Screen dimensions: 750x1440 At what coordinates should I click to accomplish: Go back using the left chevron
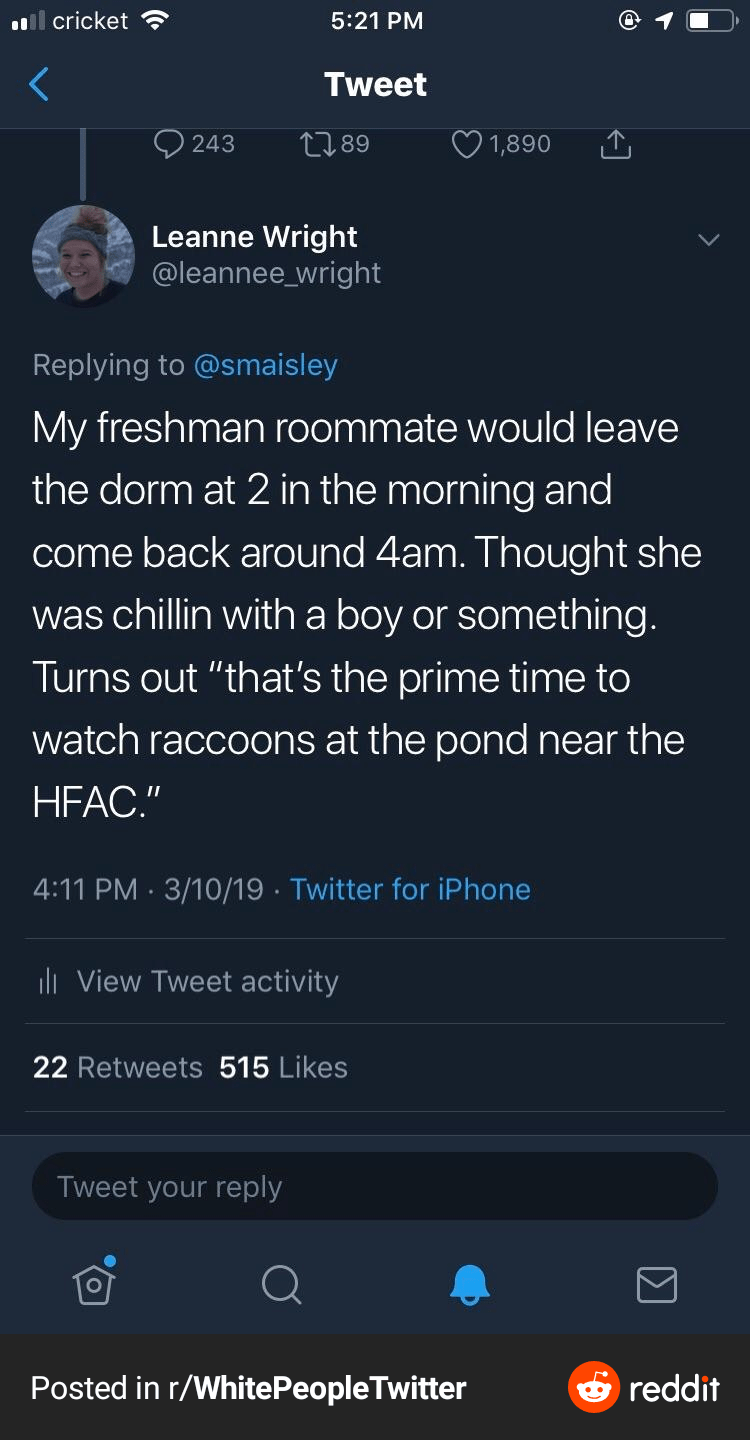point(38,84)
